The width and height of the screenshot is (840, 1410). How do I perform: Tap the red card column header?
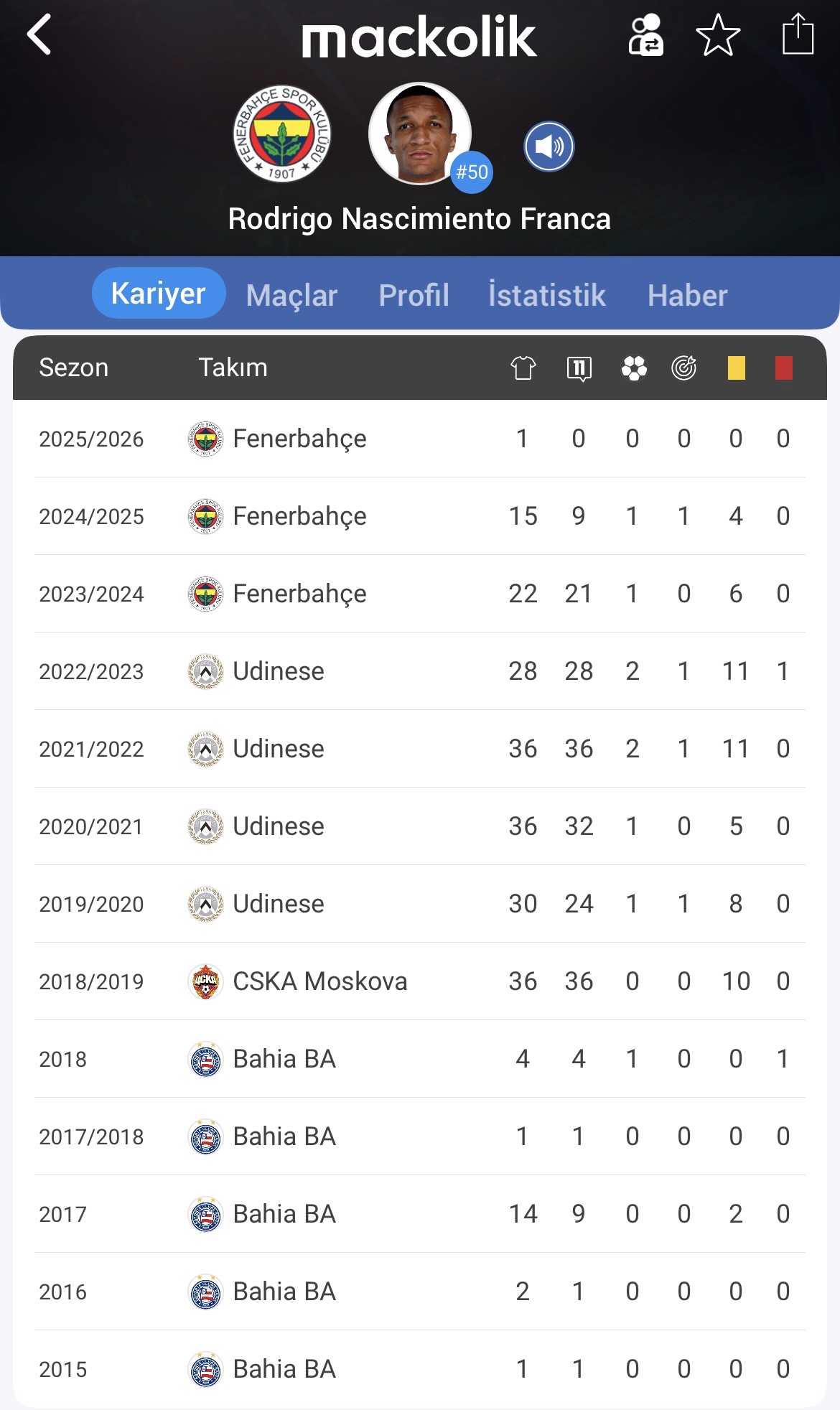(x=783, y=368)
